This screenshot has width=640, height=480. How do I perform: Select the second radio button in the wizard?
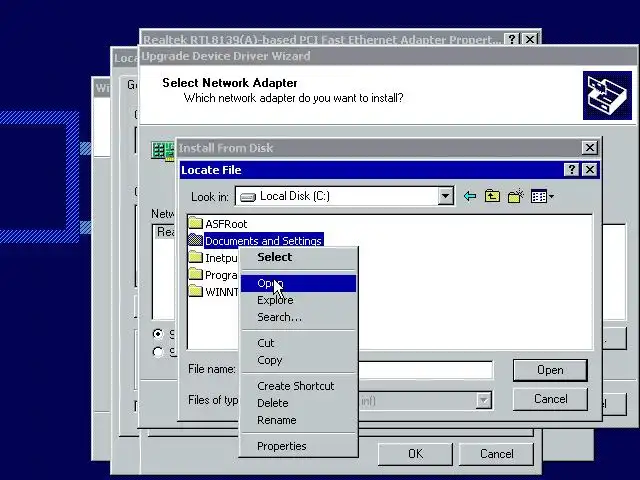[x=158, y=352]
